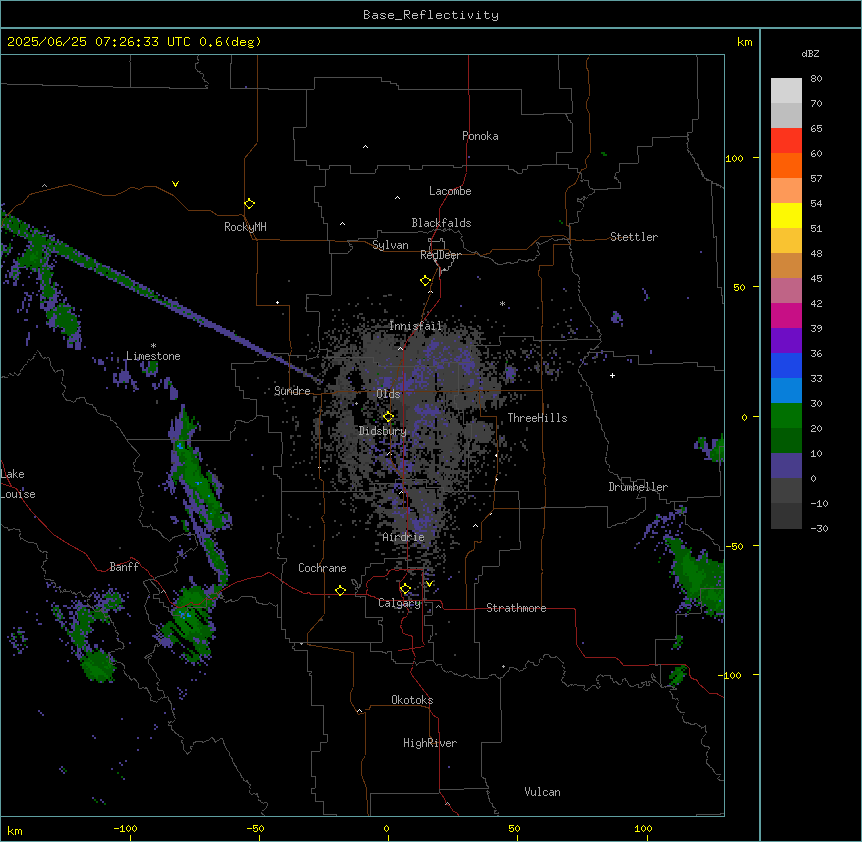Click the Sundre town label
The image size is (862, 842).
coord(292,391)
